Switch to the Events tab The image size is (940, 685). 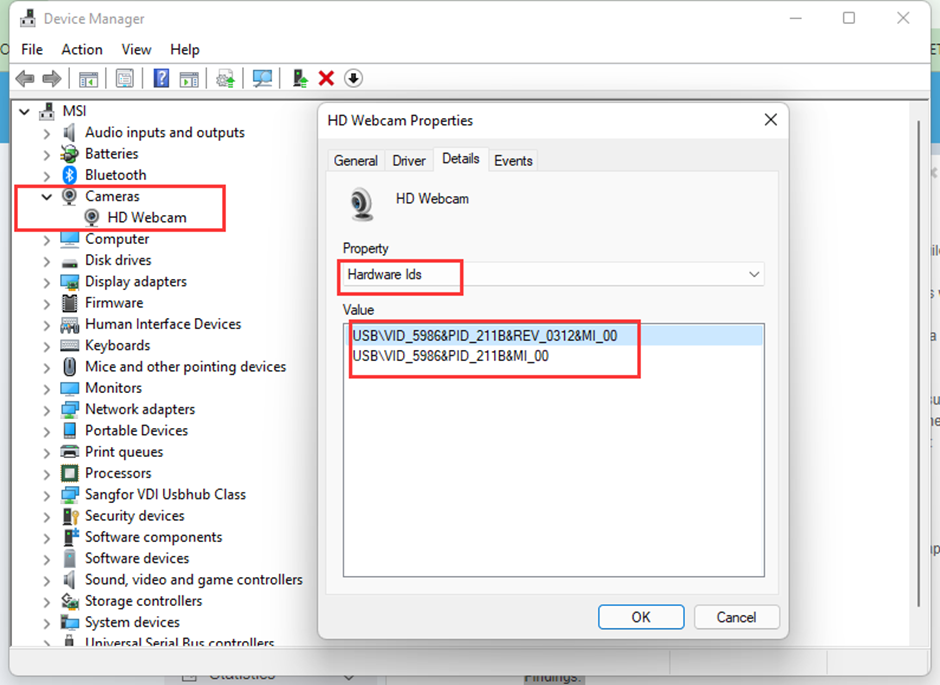coord(513,161)
